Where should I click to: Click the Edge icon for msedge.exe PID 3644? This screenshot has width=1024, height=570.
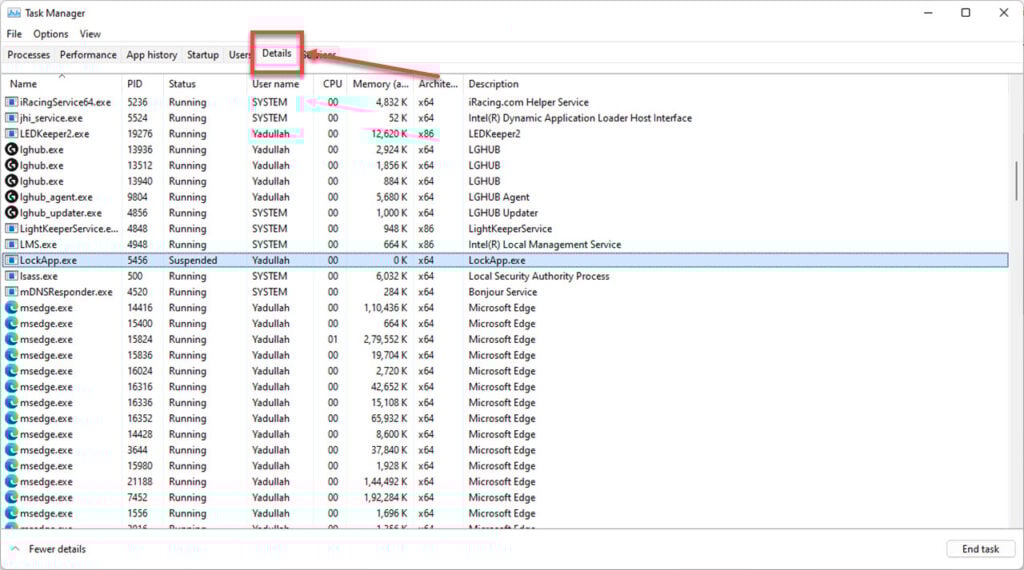[x=11, y=450]
